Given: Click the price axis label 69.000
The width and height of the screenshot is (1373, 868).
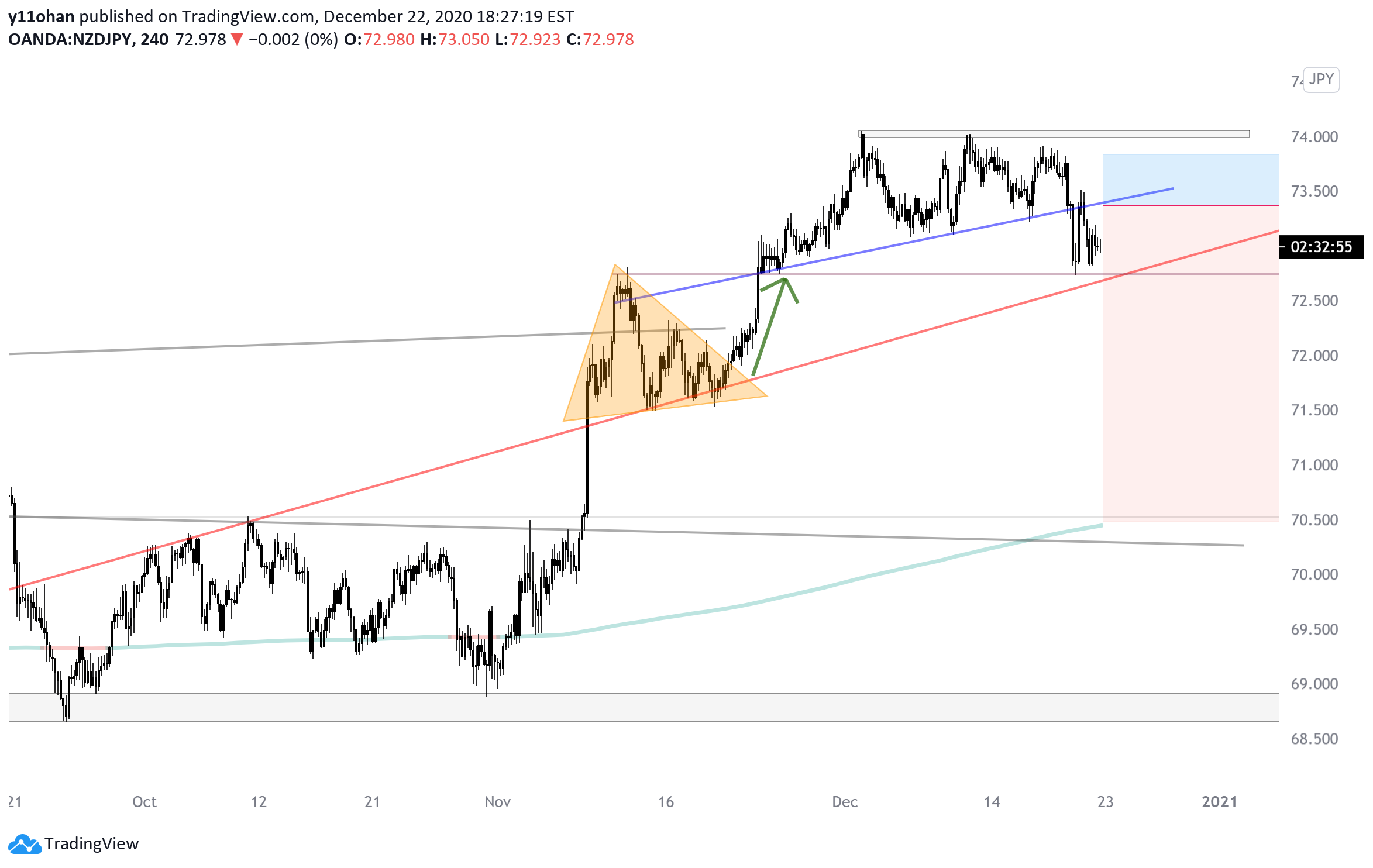Looking at the screenshot, I should (x=1314, y=684).
